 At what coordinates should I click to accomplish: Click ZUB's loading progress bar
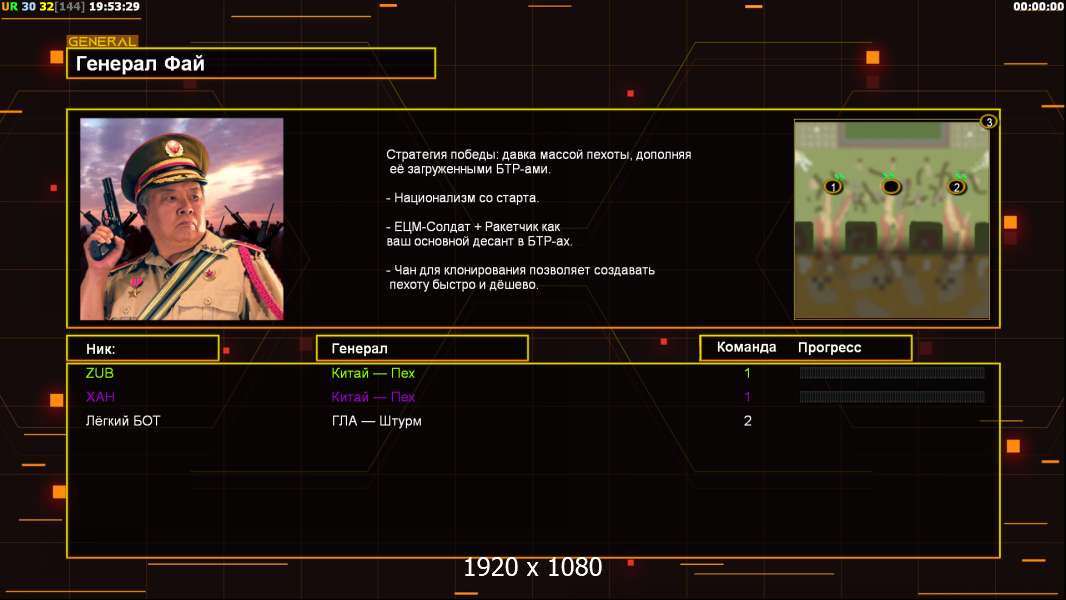tap(892, 372)
